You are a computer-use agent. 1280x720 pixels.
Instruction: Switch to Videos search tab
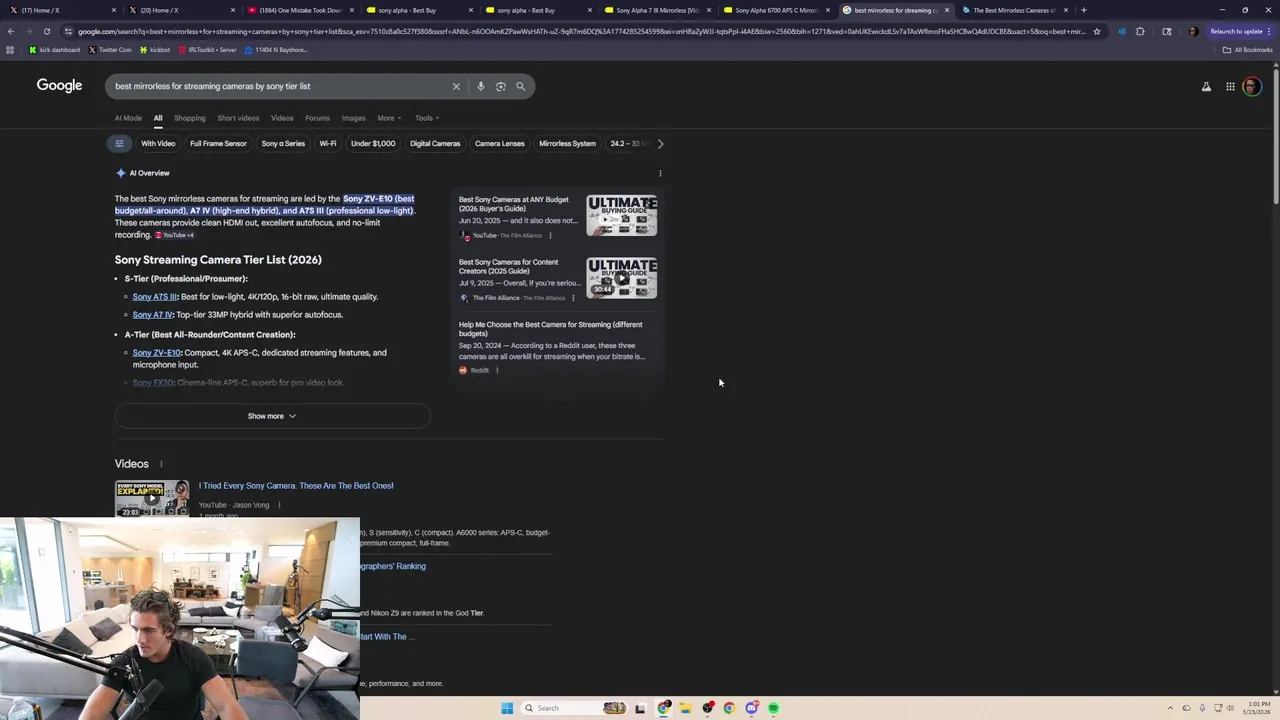pos(282,118)
